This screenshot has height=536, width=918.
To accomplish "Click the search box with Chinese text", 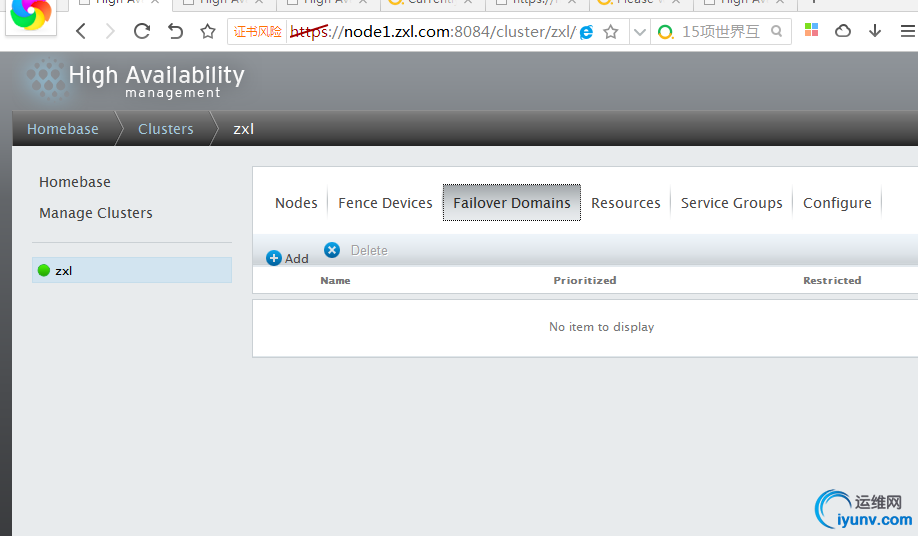I will coord(721,32).
